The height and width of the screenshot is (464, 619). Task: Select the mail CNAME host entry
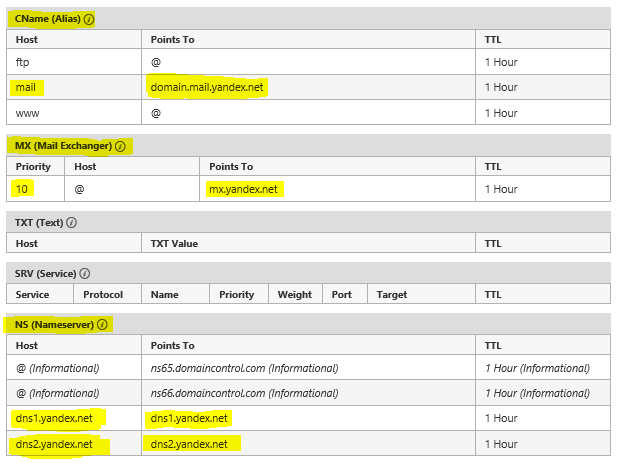[26, 87]
